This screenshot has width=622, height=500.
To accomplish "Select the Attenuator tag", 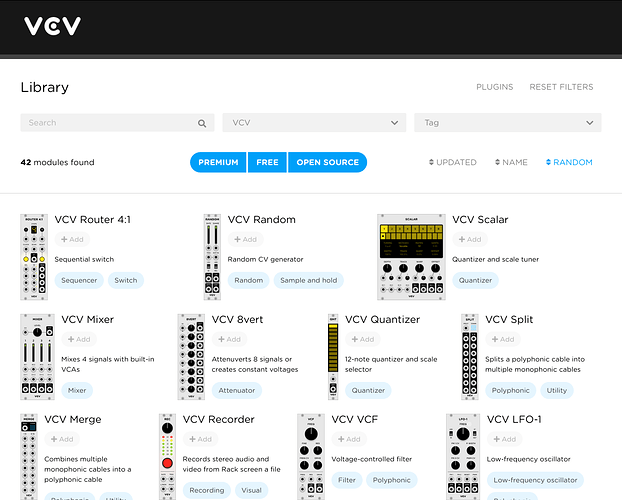I will pyautogui.click(x=237, y=390).
